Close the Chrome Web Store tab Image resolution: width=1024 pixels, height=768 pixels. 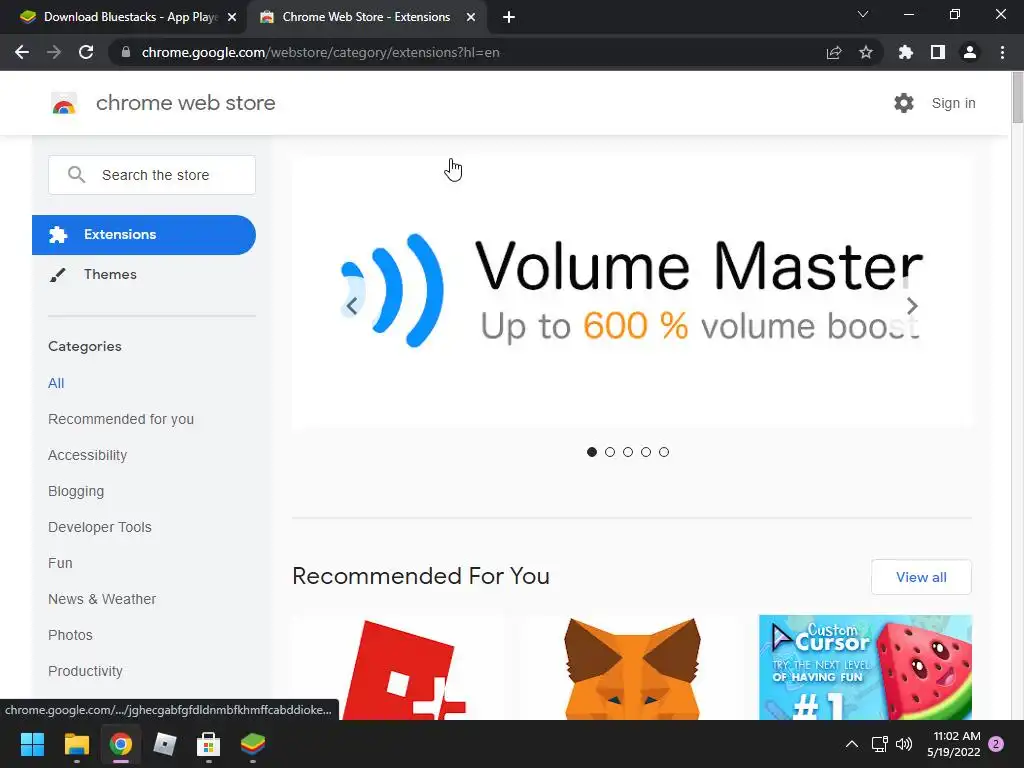[x=470, y=17]
